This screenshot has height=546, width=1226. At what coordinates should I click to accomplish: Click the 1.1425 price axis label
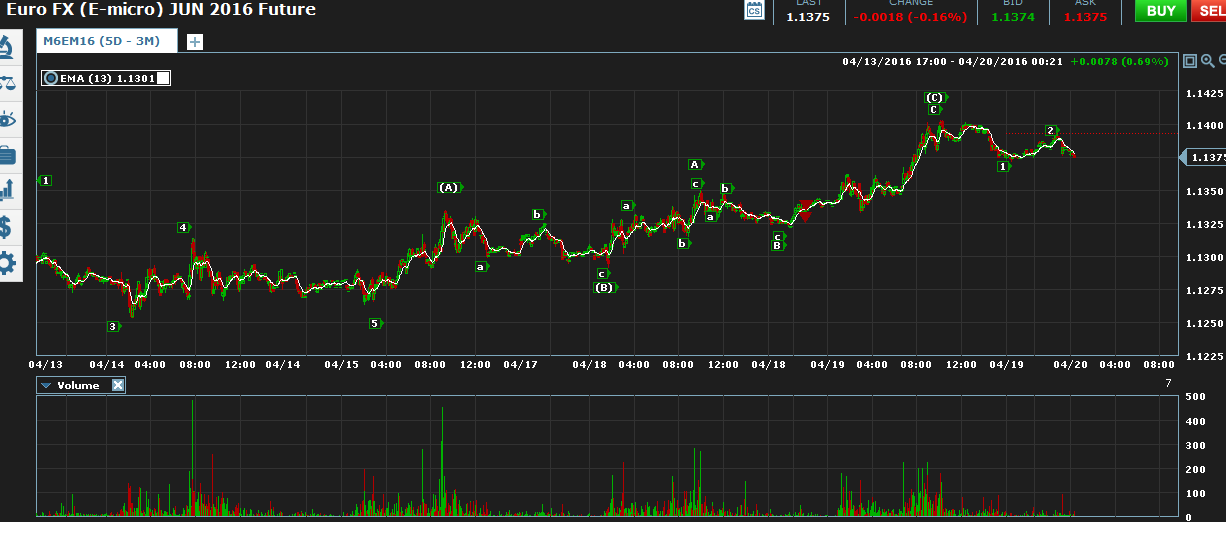1204,94
